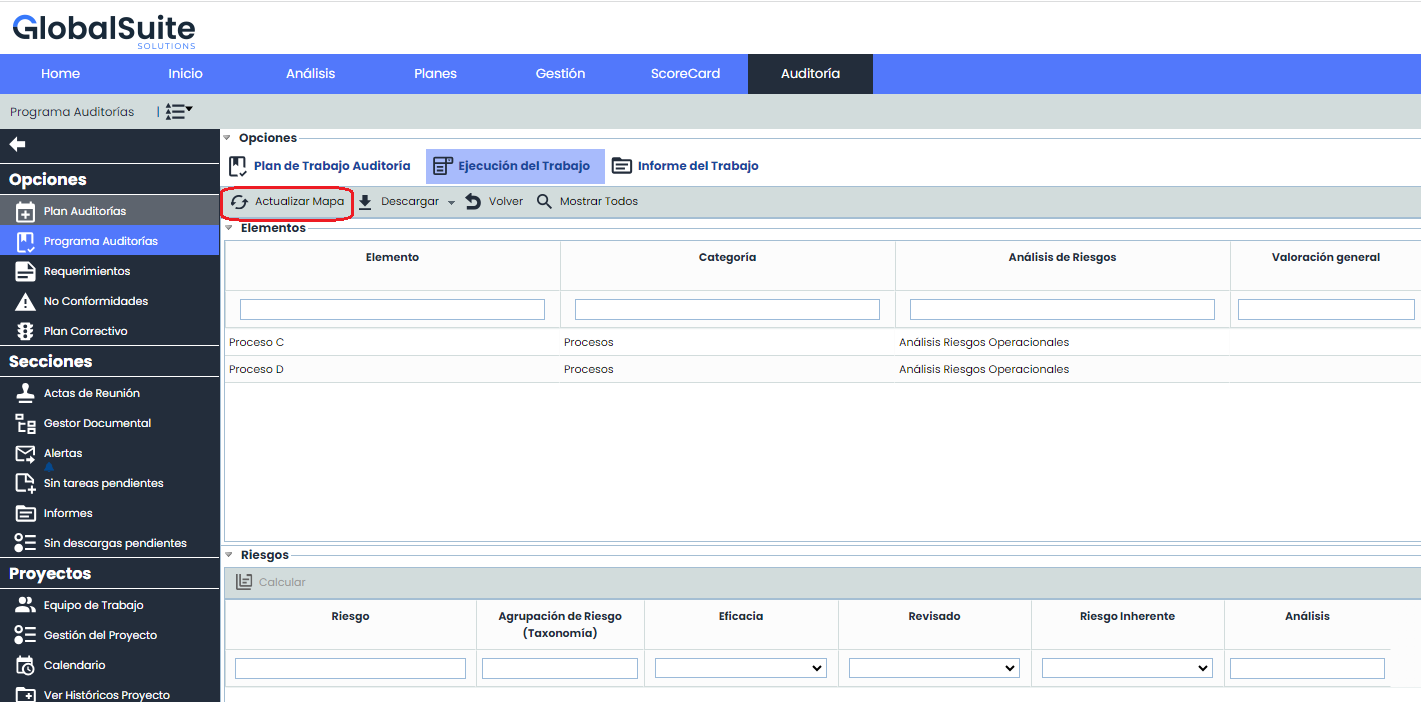Click the Equipo de Trabajo people icon
The image size is (1421, 702).
pyautogui.click(x=26, y=606)
